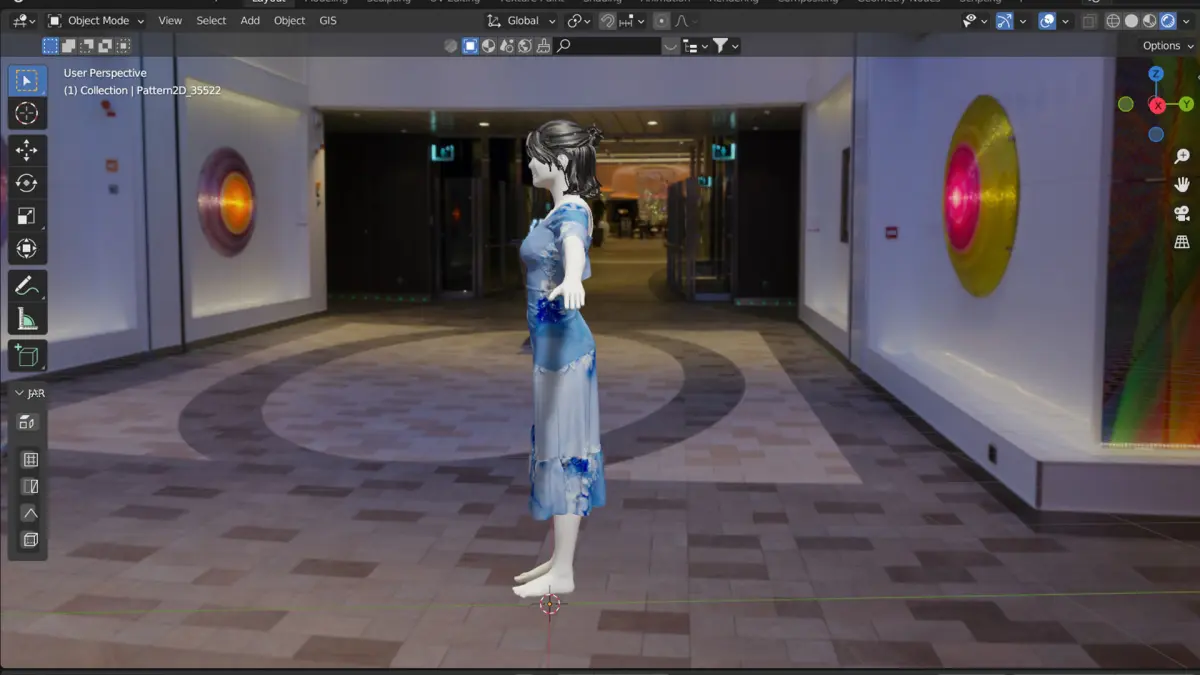Set selection mode to Extend

[69, 46]
